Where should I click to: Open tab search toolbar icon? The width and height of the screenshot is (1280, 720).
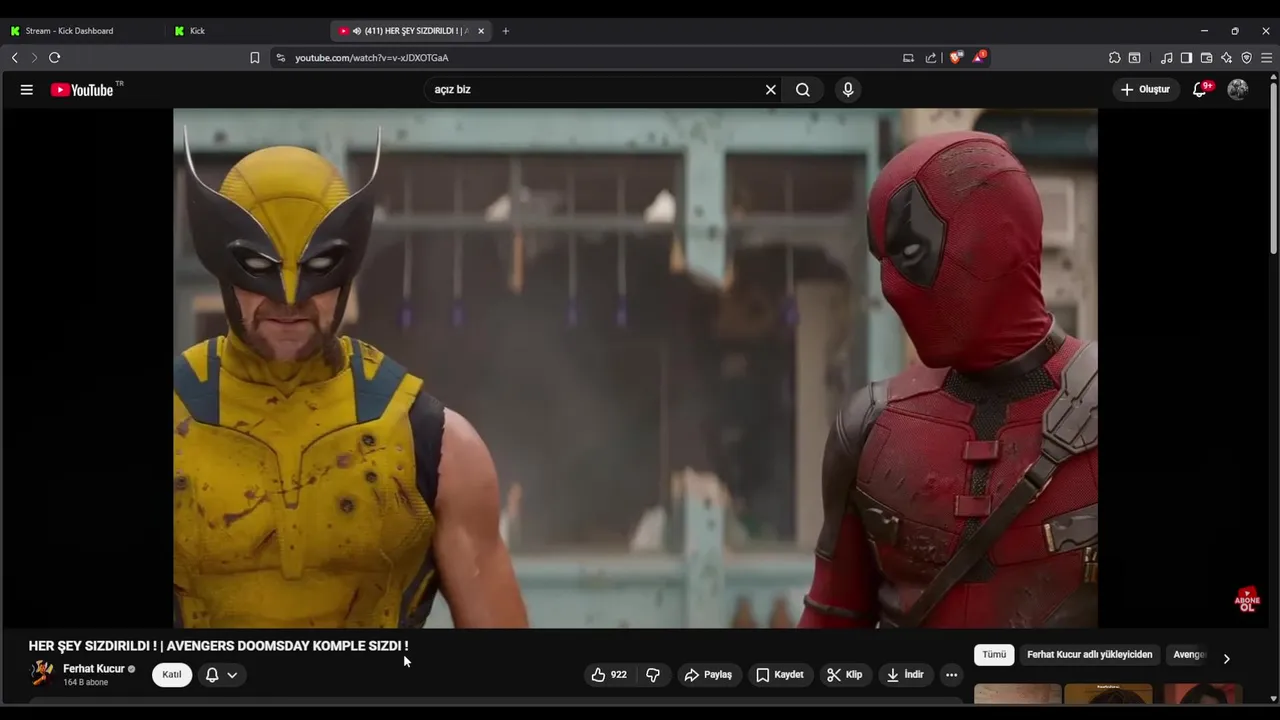click(1135, 58)
